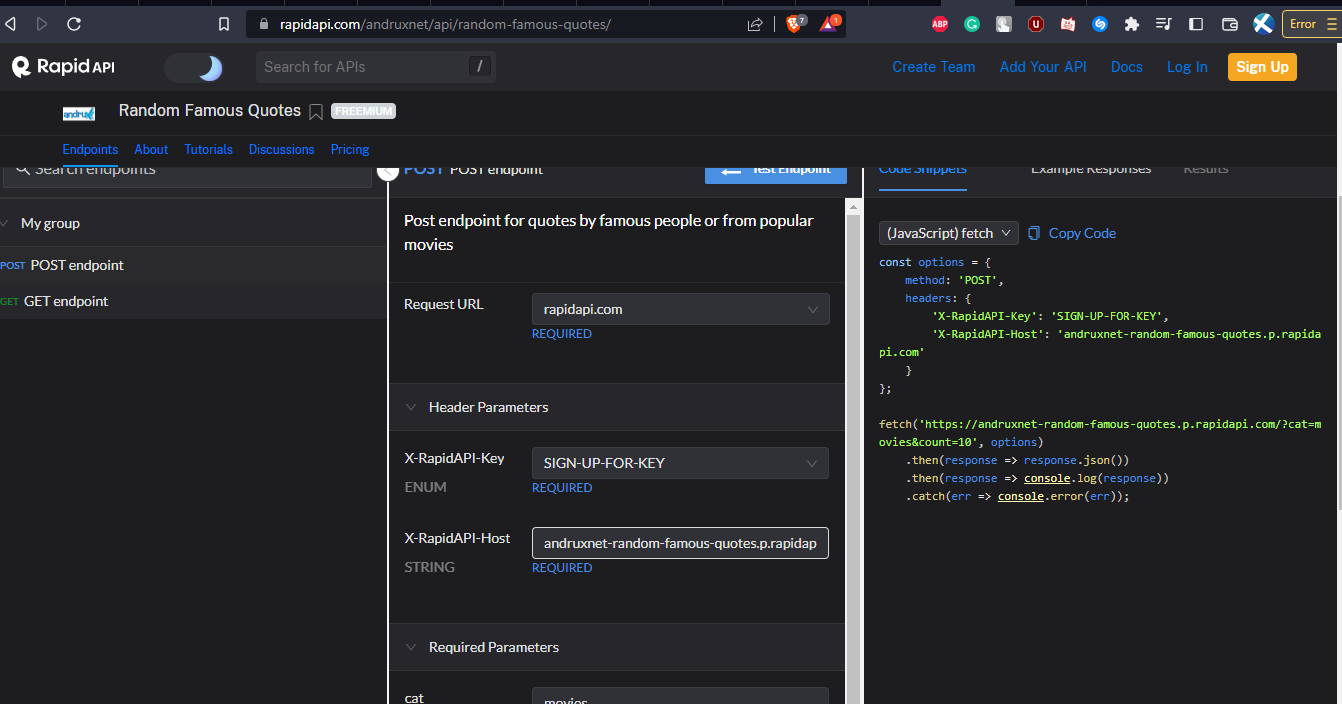Viewport: 1342px width, 704px height.
Task: Click the X-RapidAPI-Host input field
Action: point(680,543)
